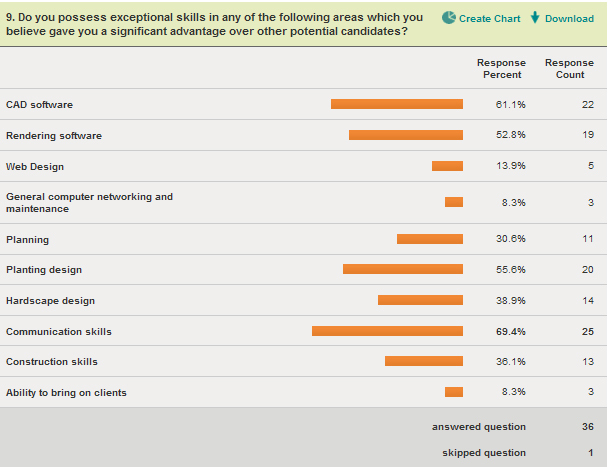Click the Download link text
This screenshot has height=467, width=608.
click(x=569, y=18)
